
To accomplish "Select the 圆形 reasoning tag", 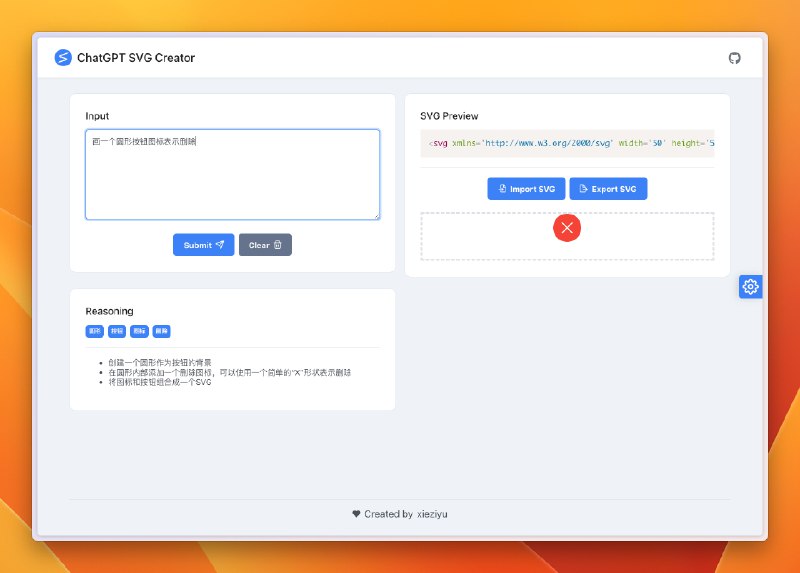I will click(x=94, y=331).
